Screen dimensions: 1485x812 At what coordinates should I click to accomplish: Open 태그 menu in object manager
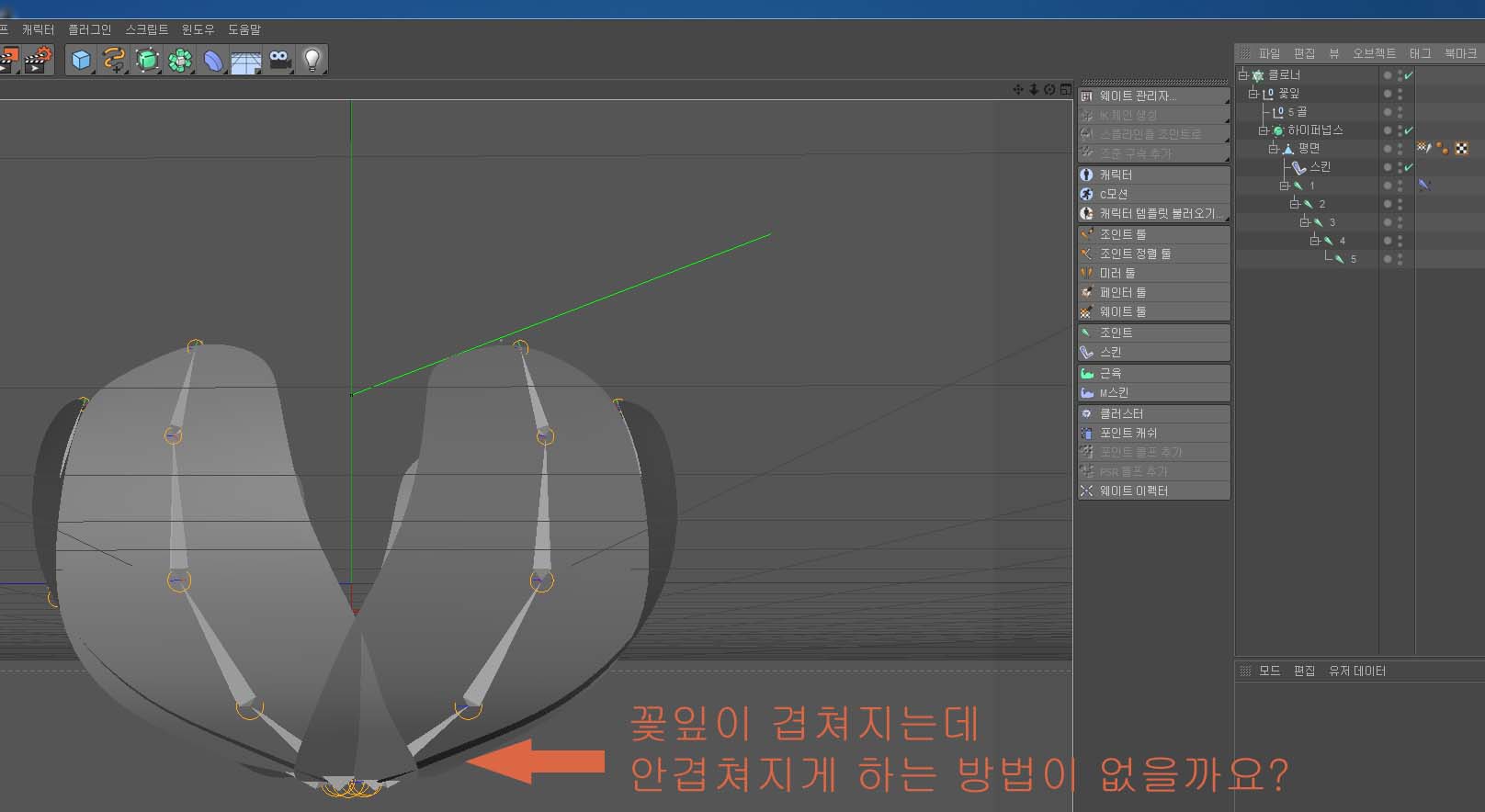point(1420,53)
